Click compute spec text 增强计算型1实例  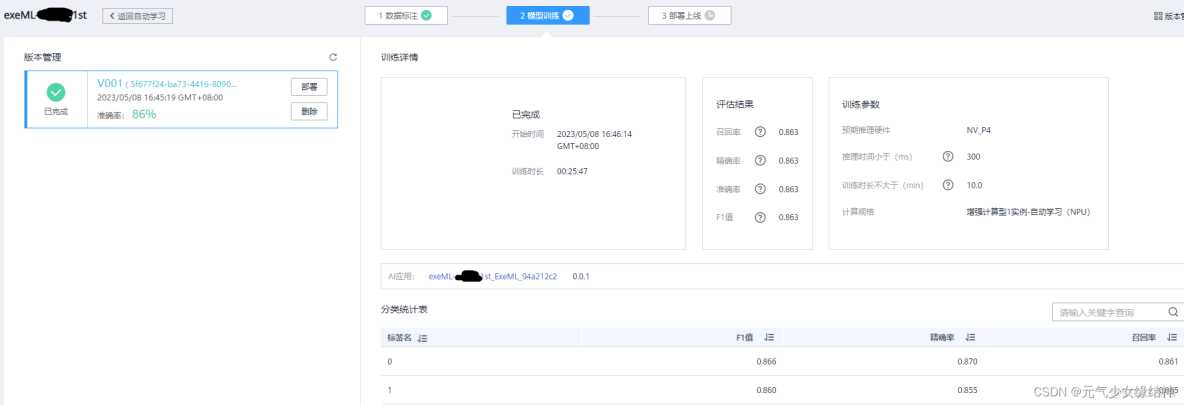1028,212
